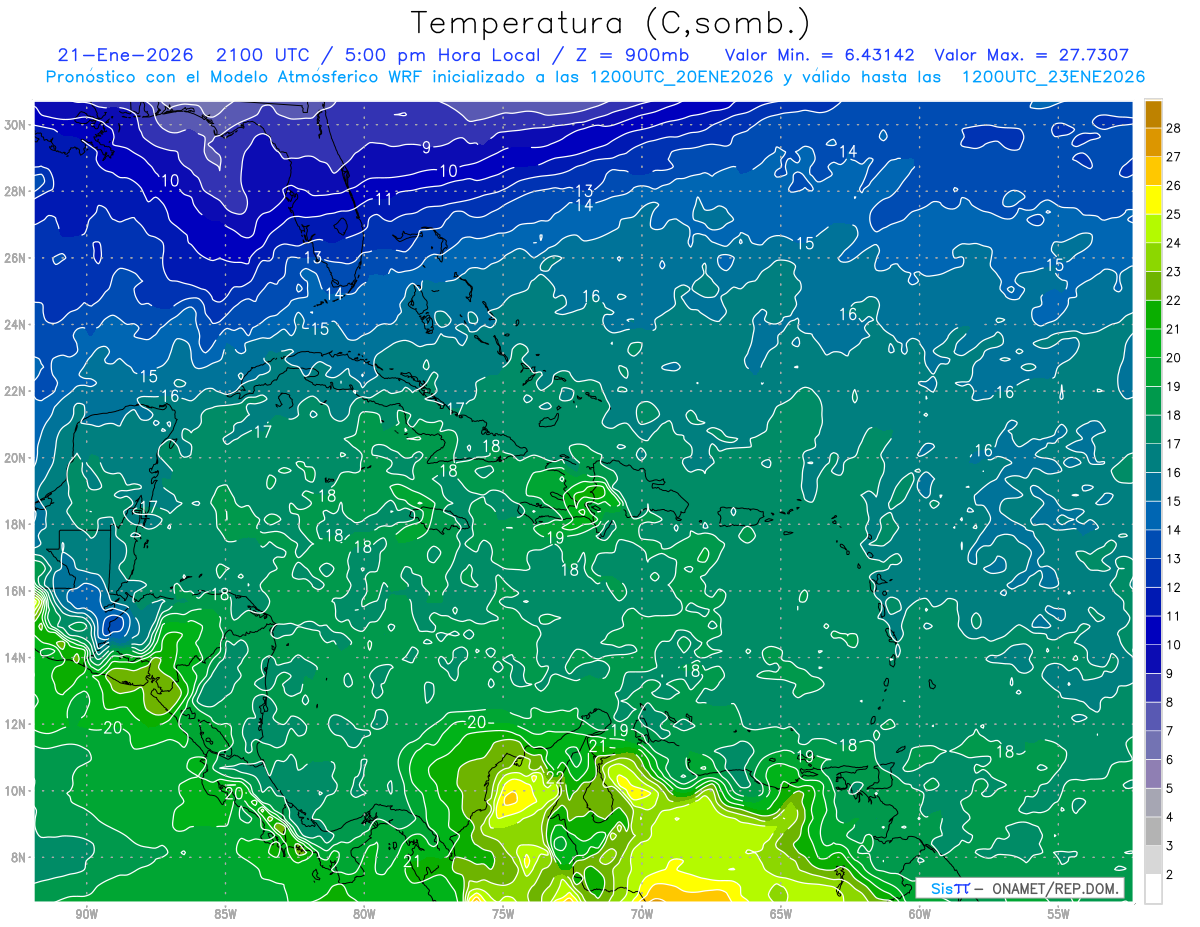Click latitude label "14N"

point(16,658)
